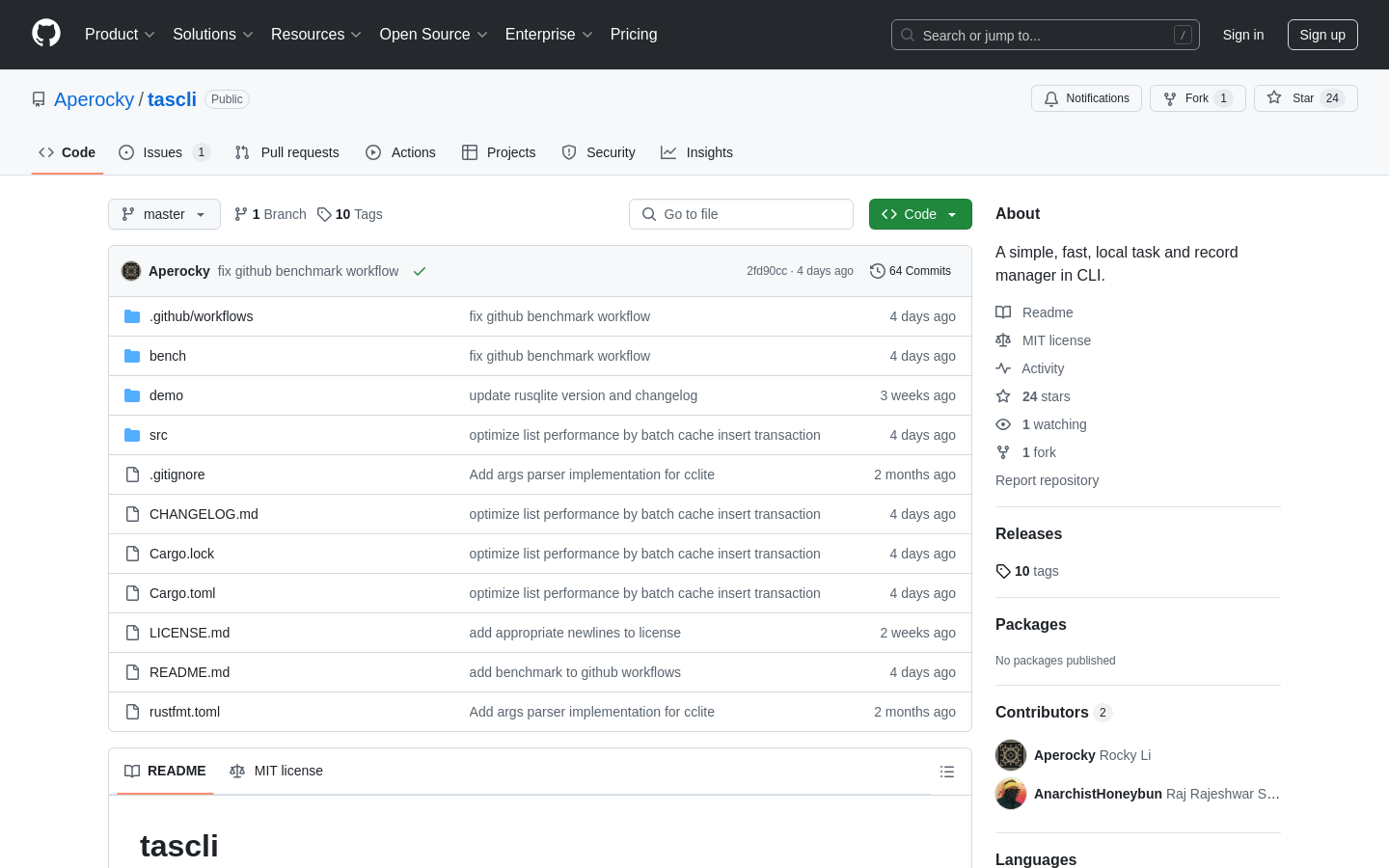Expand the Open Source menu
1389x868 pixels.
434,34
